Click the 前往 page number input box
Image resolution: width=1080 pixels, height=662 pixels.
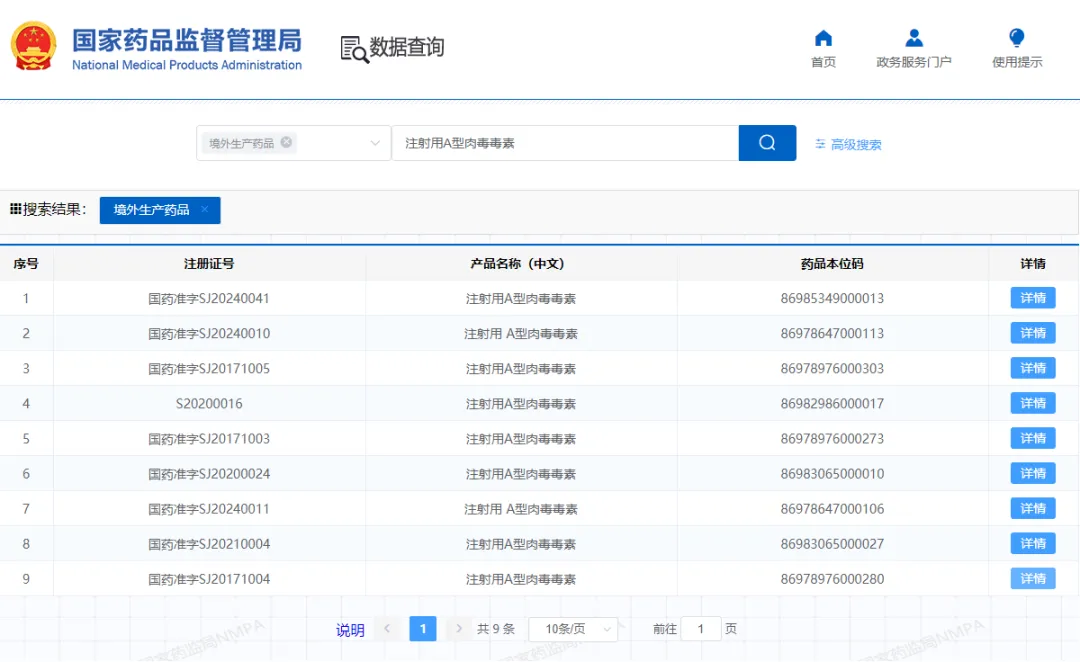coord(700,628)
